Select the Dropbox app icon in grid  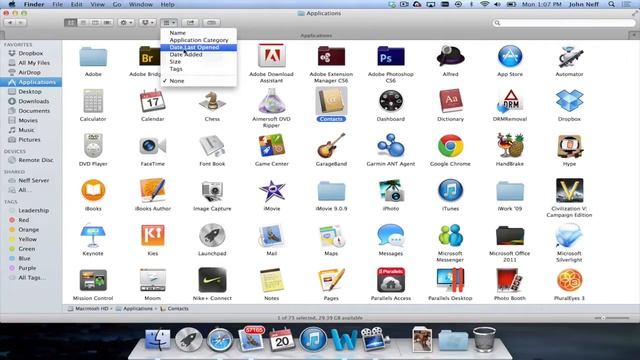click(x=569, y=101)
